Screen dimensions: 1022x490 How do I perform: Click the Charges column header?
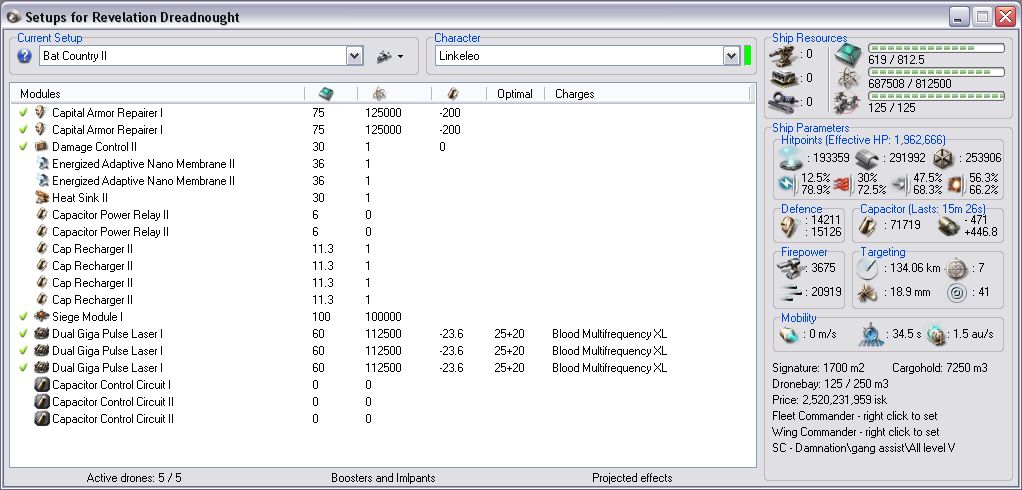coord(575,94)
